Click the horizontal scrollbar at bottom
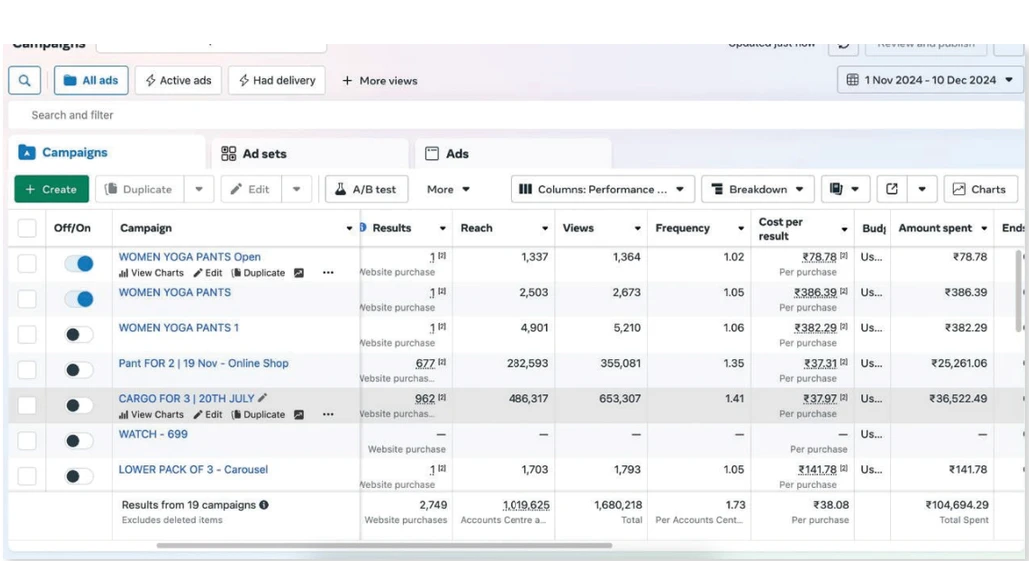 (385, 545)
